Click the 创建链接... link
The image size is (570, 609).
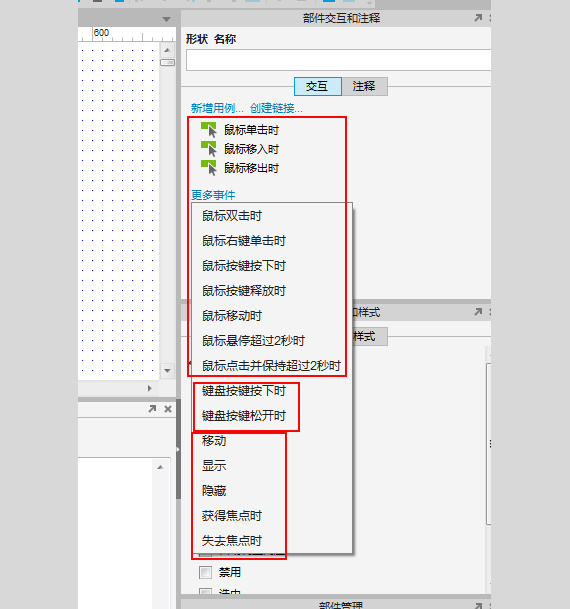[x=276, y=108]
